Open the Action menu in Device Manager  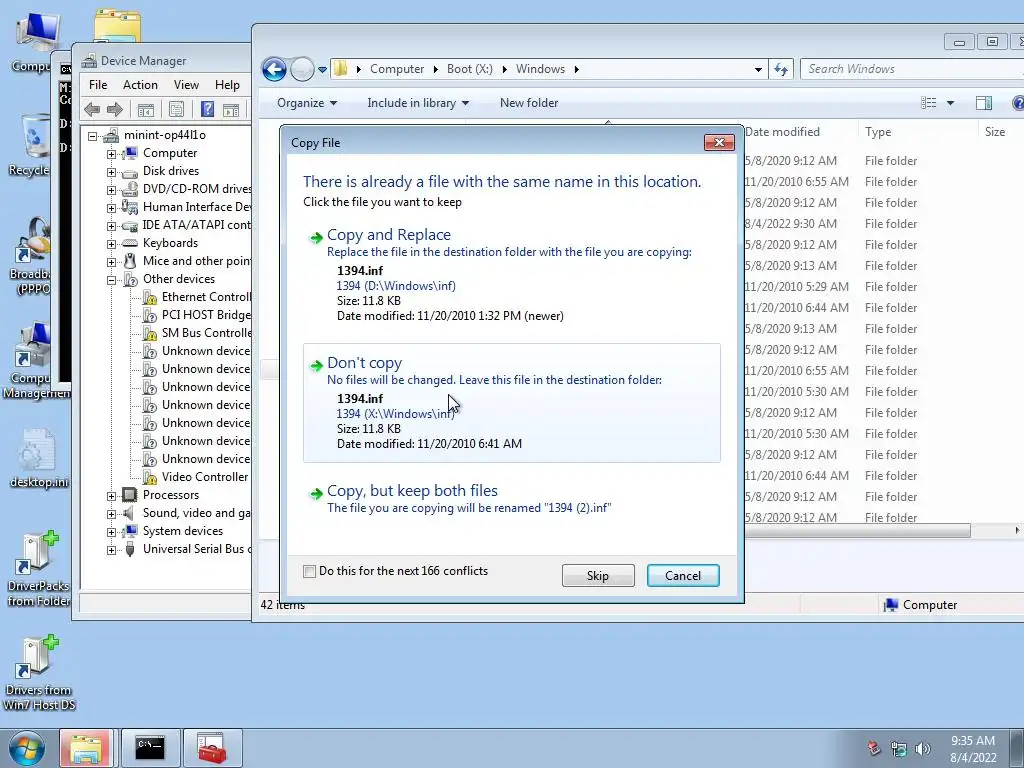140,85
